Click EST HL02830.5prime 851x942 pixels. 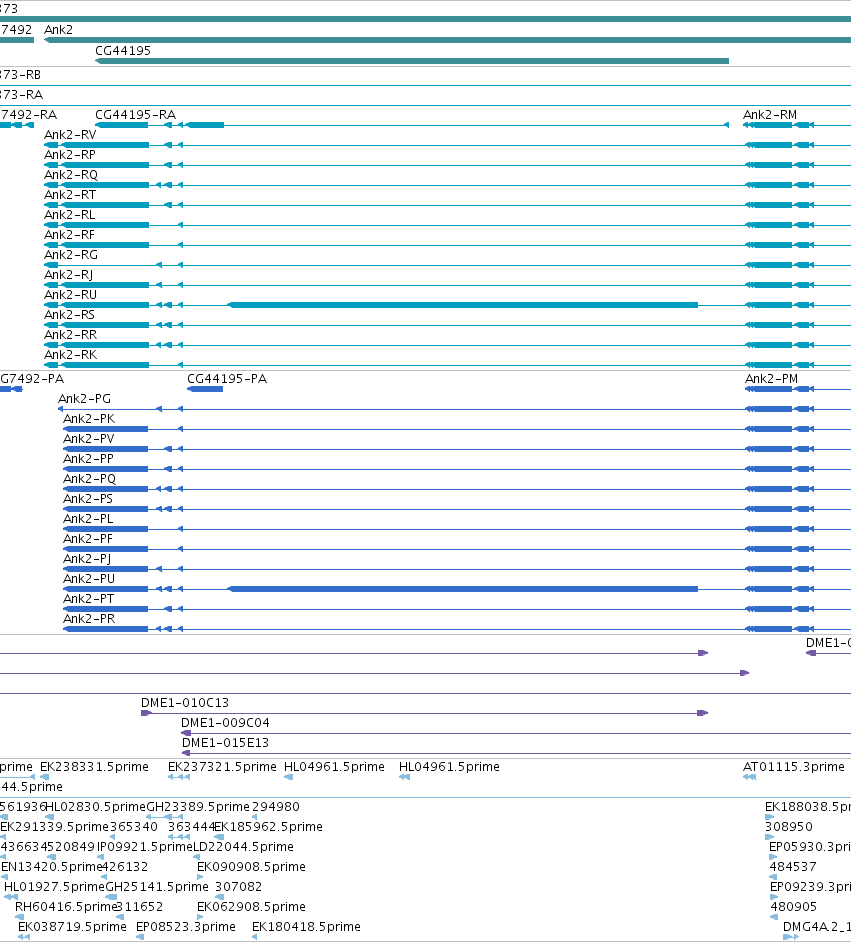point(95,807)
